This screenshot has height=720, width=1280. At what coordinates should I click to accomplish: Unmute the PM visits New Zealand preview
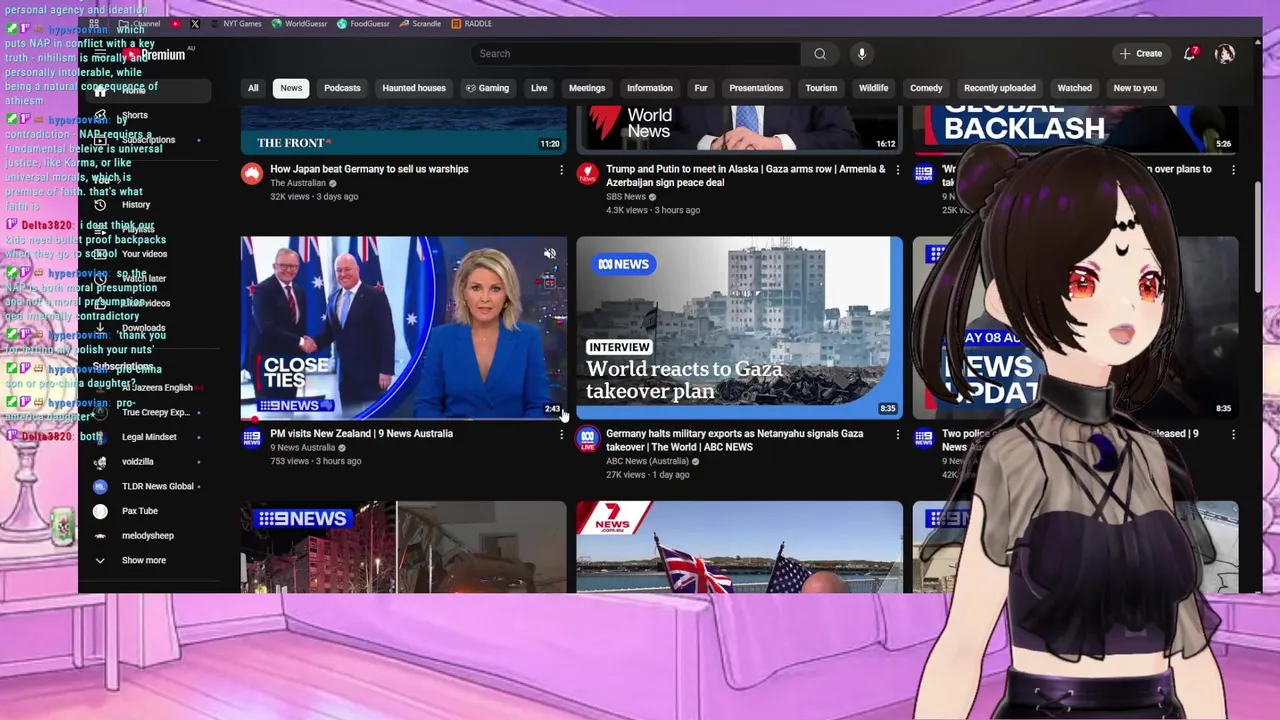point(549,254)
